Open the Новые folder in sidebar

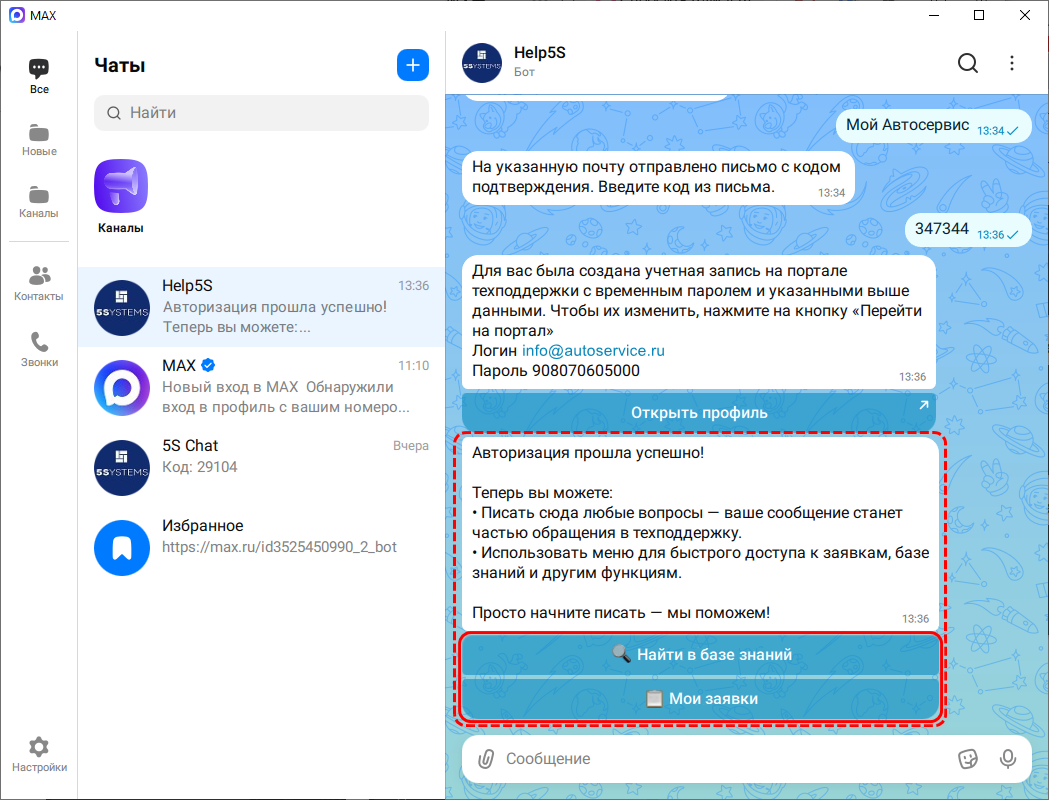[39, 140]
